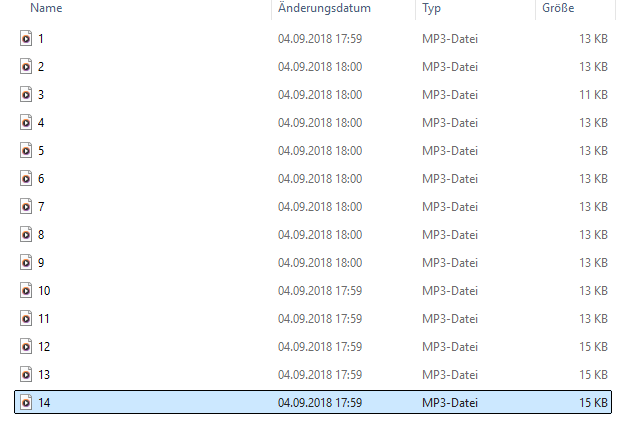Click the Typ column header
Viewport: 621px width, 427px height.
432,9
